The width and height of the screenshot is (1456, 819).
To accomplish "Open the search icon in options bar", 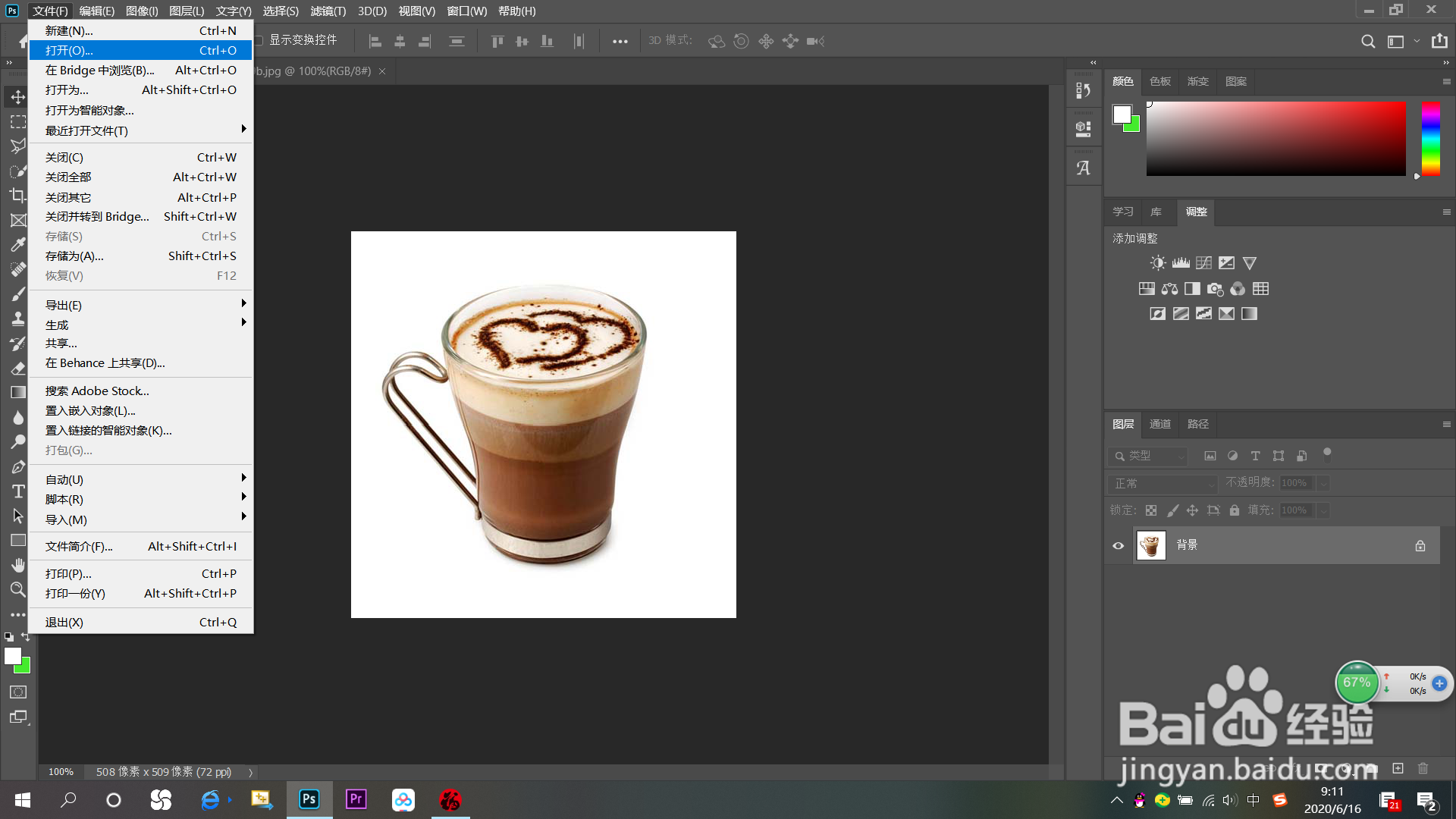I will tap(1367, 42).
